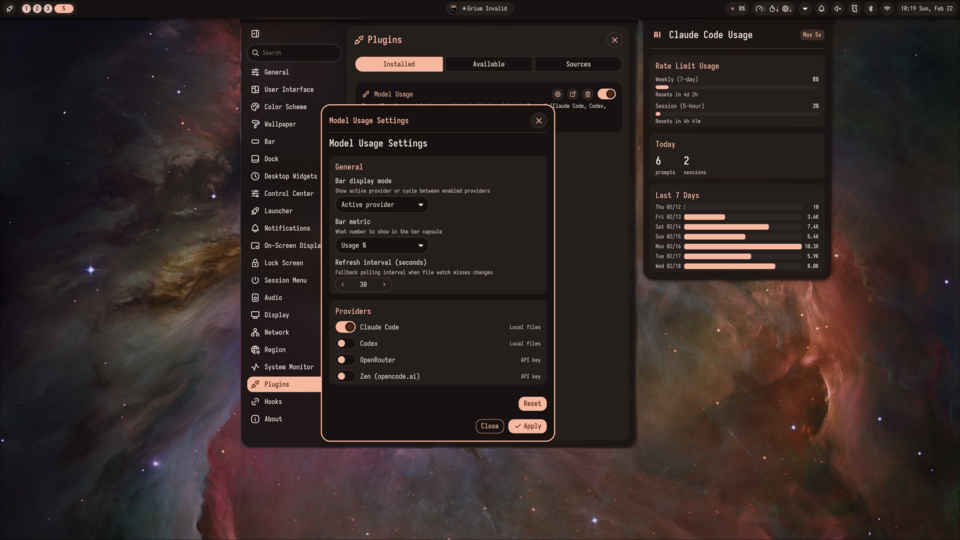Image resolution: width=960 pixels, height=540 pixels.
Task: Apply the Model Usage settings
Action: (x=527, y=426)
